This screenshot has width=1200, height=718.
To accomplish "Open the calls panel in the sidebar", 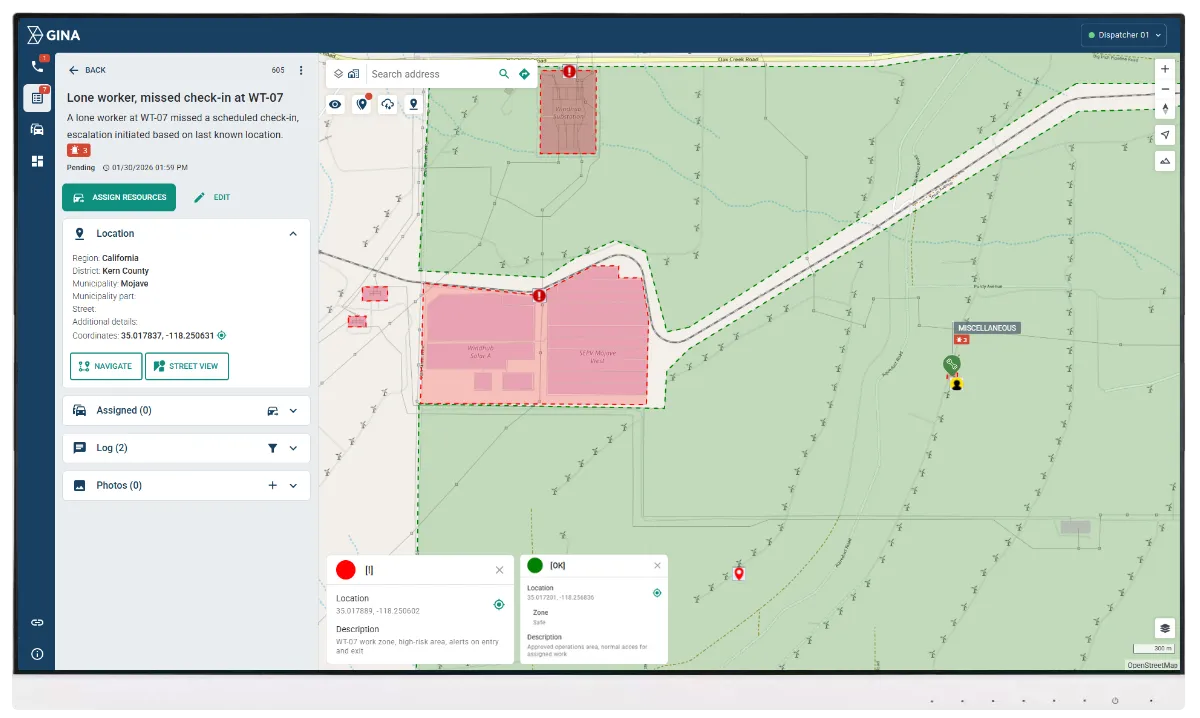I will click(37, 65).
